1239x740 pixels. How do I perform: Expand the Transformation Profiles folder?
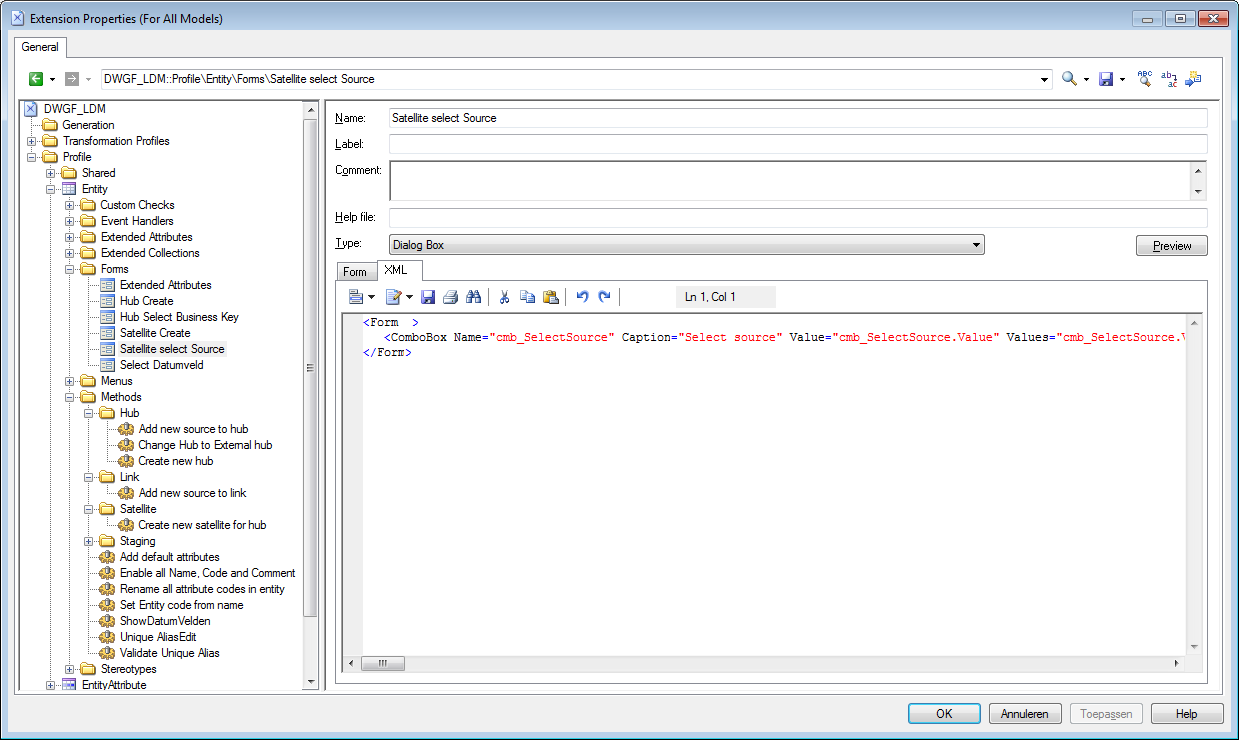click(x=32, y=141)
